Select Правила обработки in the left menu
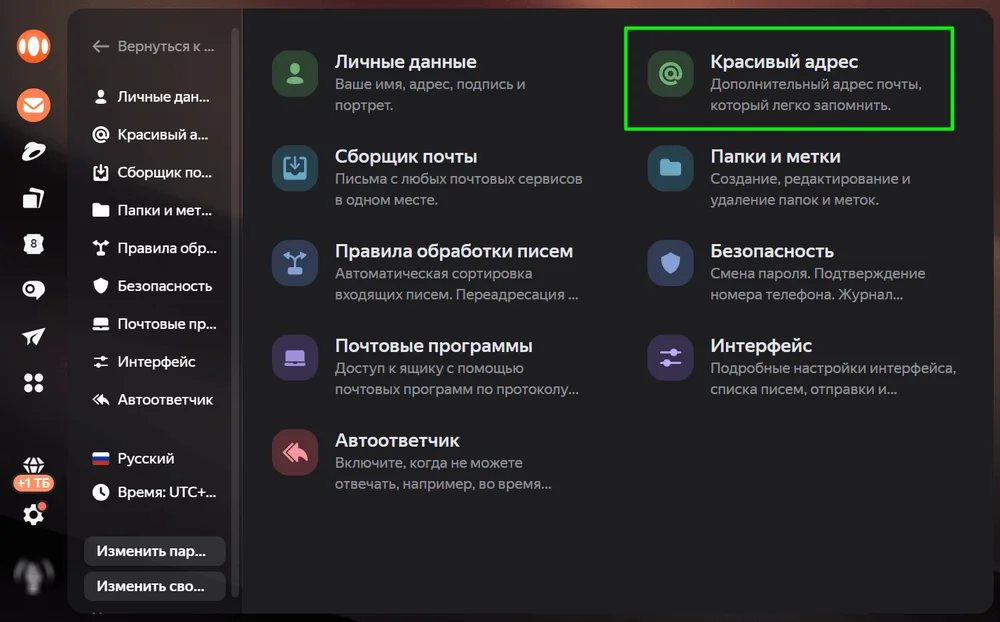Screen dimensions: 1000x622 154,248
